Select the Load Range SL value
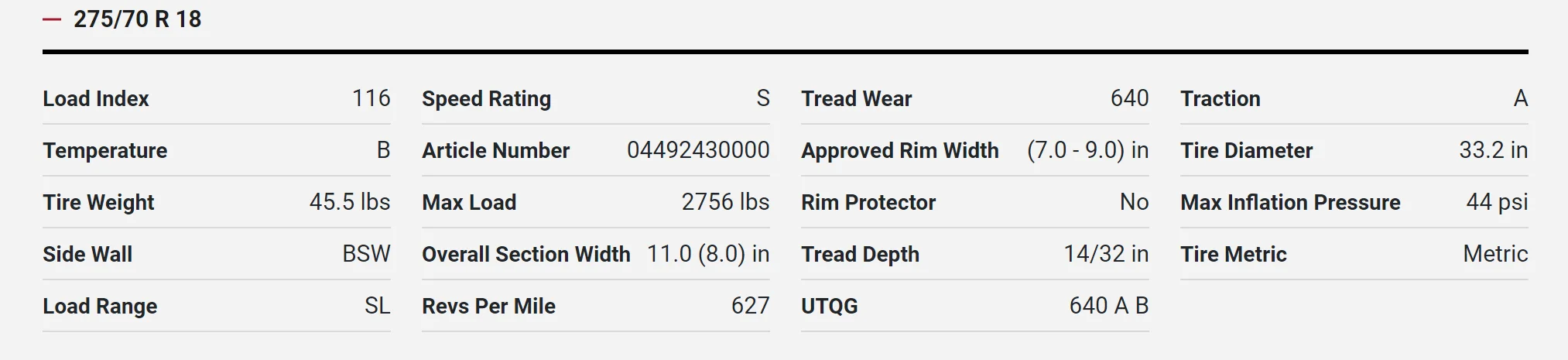This screenshot has width=1568, height=360. tap(377, 306)
